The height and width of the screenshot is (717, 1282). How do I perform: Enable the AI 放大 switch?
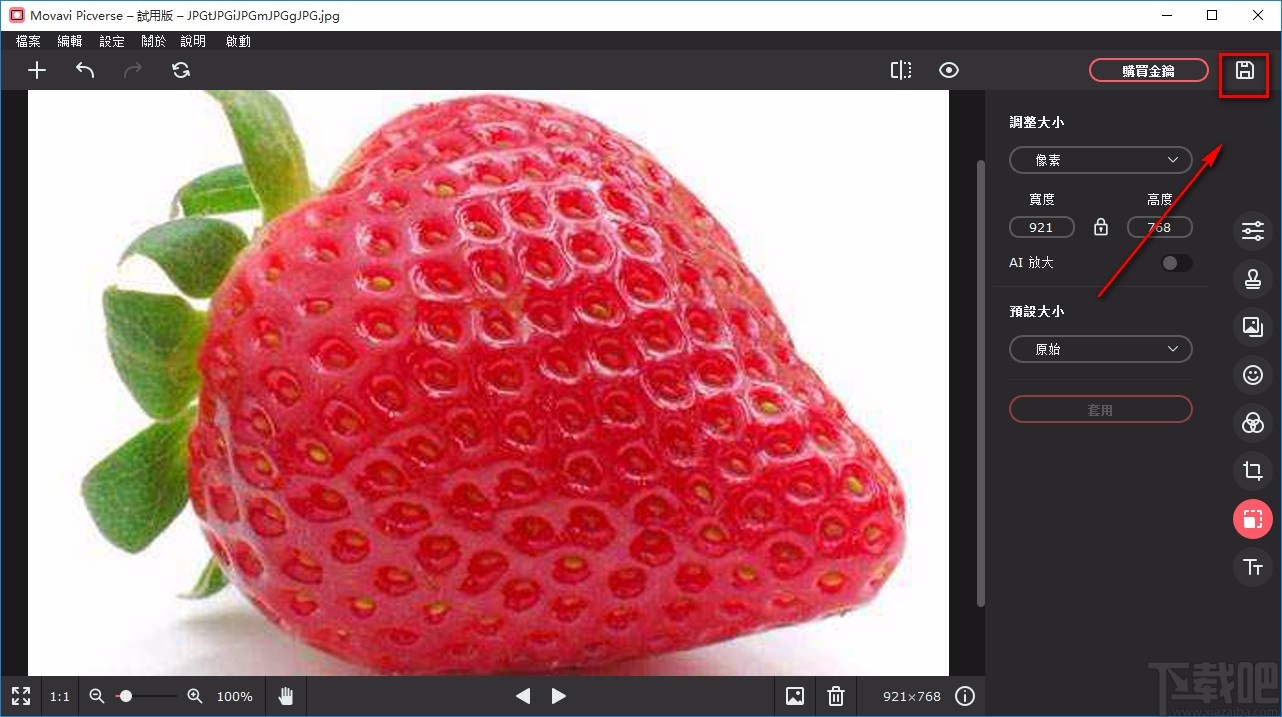(1177, 263)
